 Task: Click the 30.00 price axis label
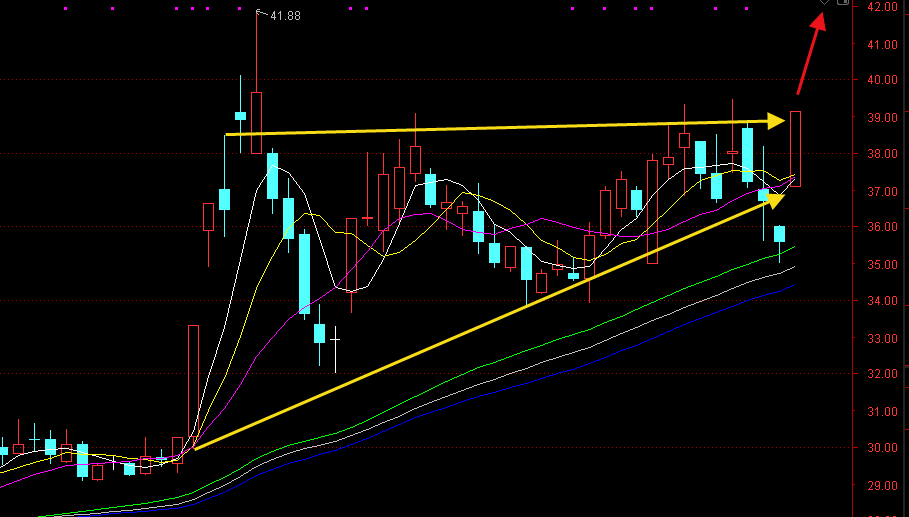tap(882, 447)
